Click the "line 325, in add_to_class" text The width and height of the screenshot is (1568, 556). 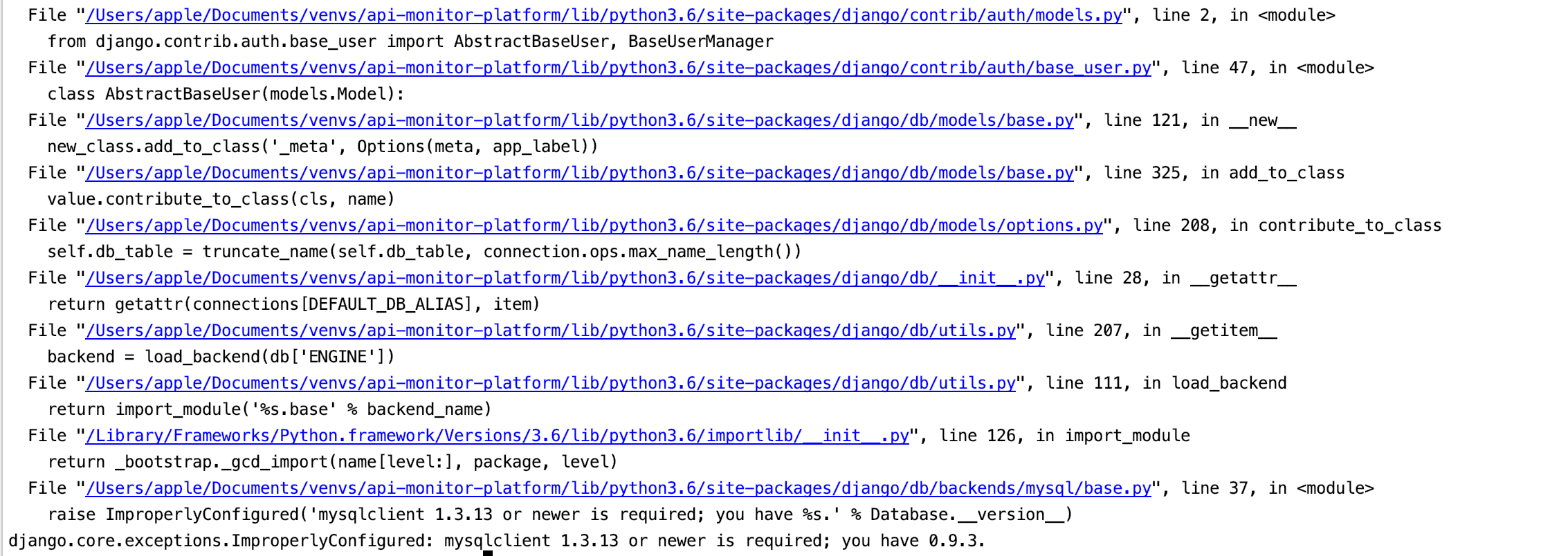point(1225,173)
